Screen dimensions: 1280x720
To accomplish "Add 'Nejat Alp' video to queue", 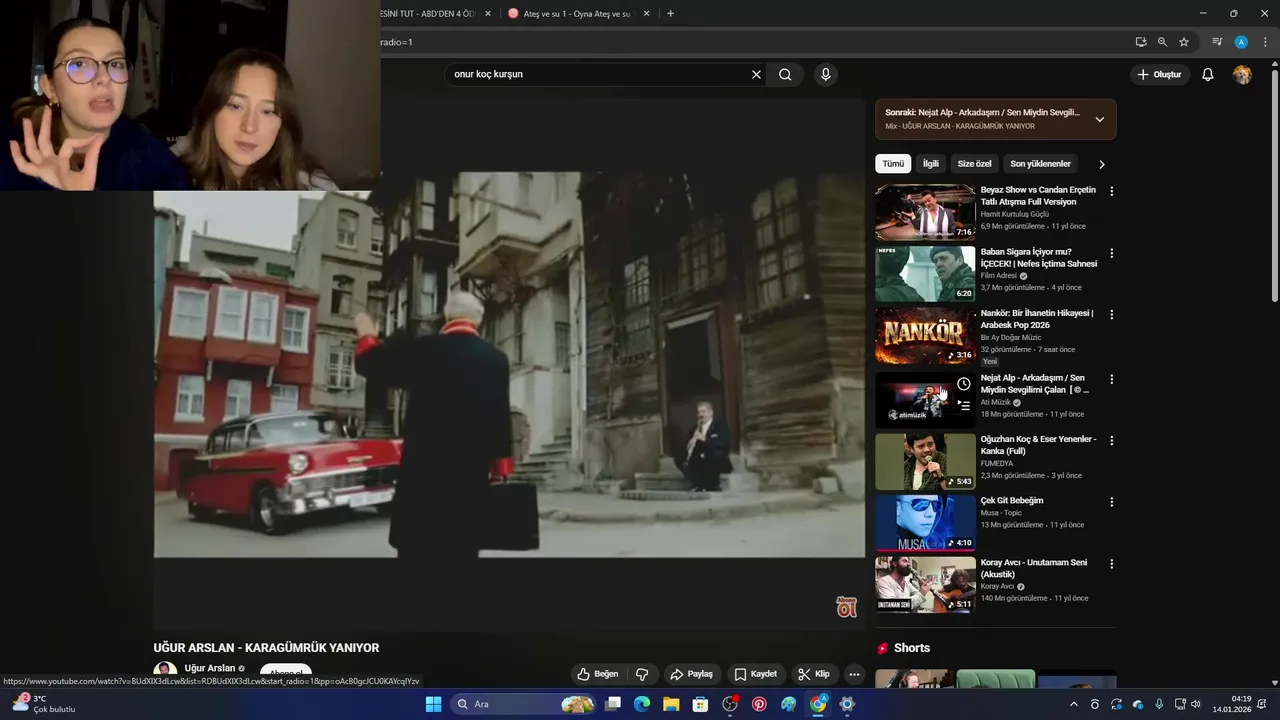I will click(964, 405).
